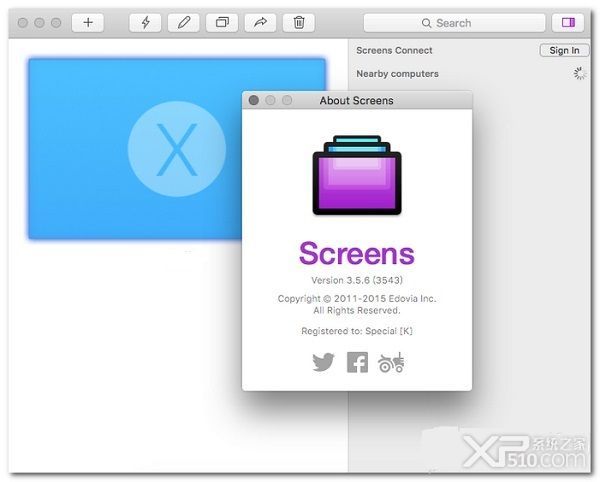This screenshot has width=600, height=482.
Task: Toggle the purple sidebar panel button
Action: (x=568, y=23)
